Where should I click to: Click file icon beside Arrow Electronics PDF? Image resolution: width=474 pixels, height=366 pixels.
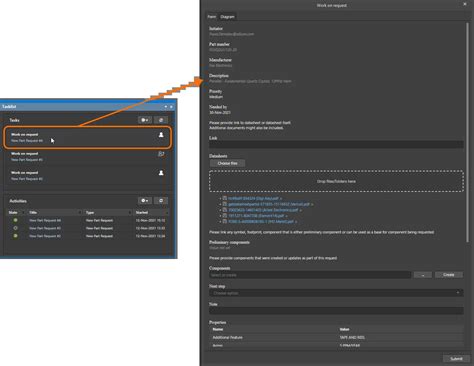click(225, 210)
